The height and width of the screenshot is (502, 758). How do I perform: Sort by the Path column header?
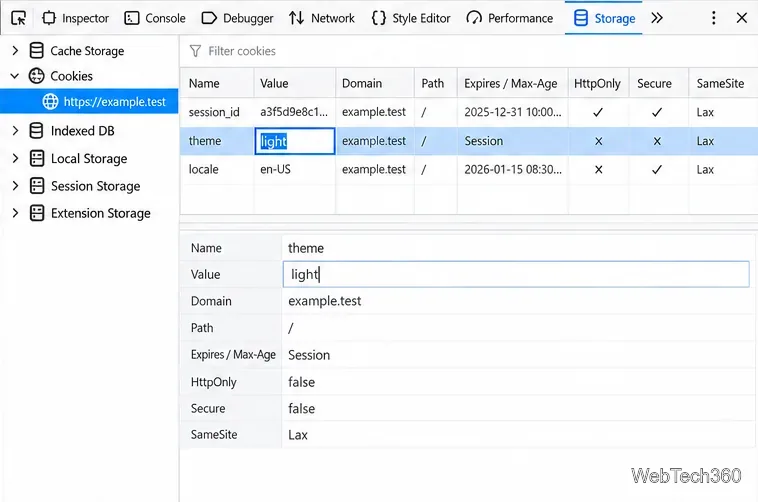pyautogui.click(x=436, y=83)
